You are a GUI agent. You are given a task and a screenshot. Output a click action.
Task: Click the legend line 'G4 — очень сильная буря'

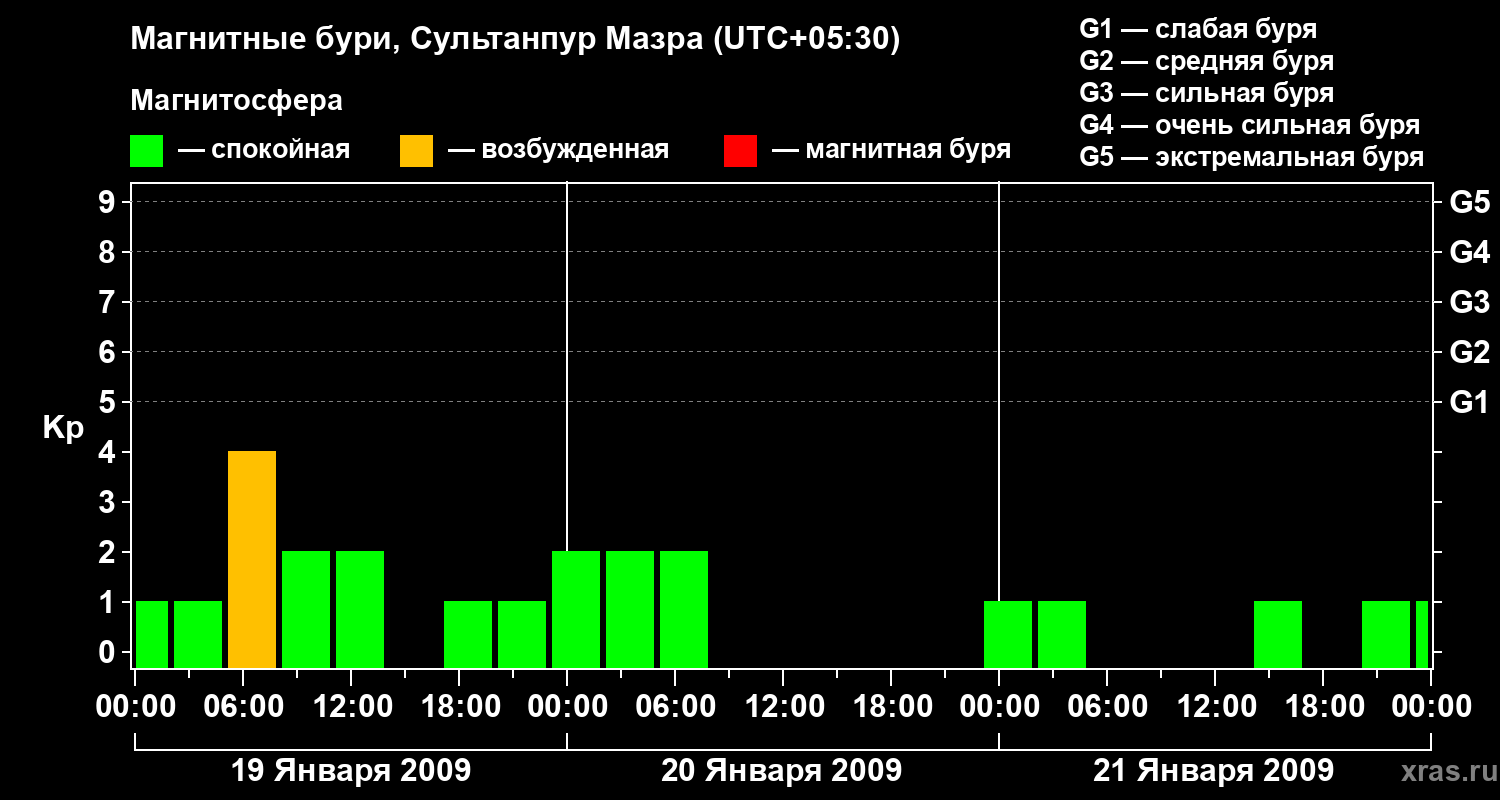click(x=1250, y=125)
